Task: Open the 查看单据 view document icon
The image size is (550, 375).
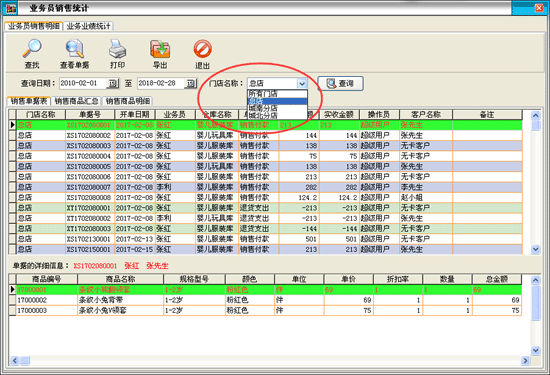Action: coord(74,49)
